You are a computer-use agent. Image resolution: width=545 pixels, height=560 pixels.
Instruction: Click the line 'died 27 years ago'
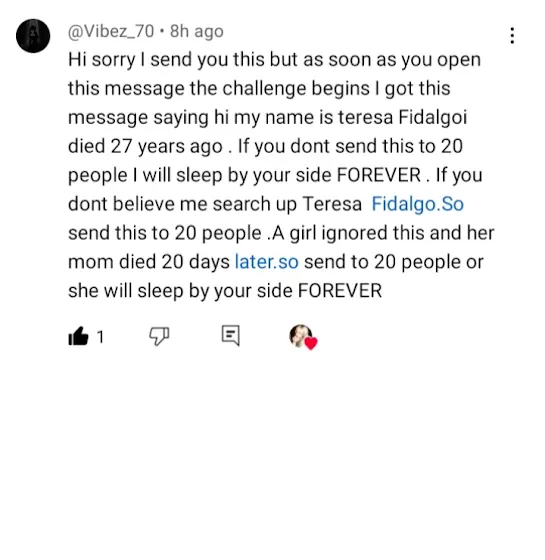(x=145, y=146)
